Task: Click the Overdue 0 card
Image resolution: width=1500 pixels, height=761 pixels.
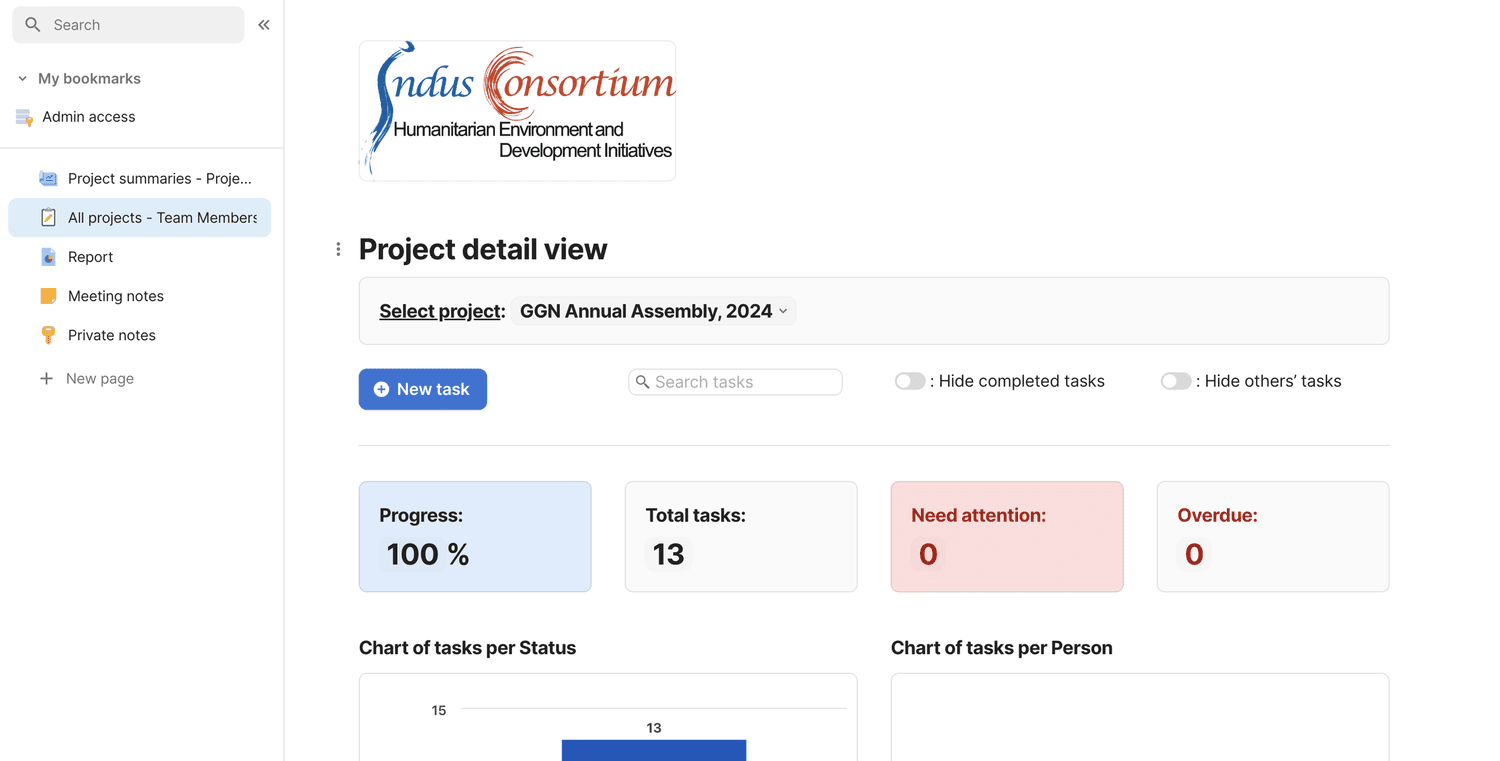Action: [x=1273, y=537]
